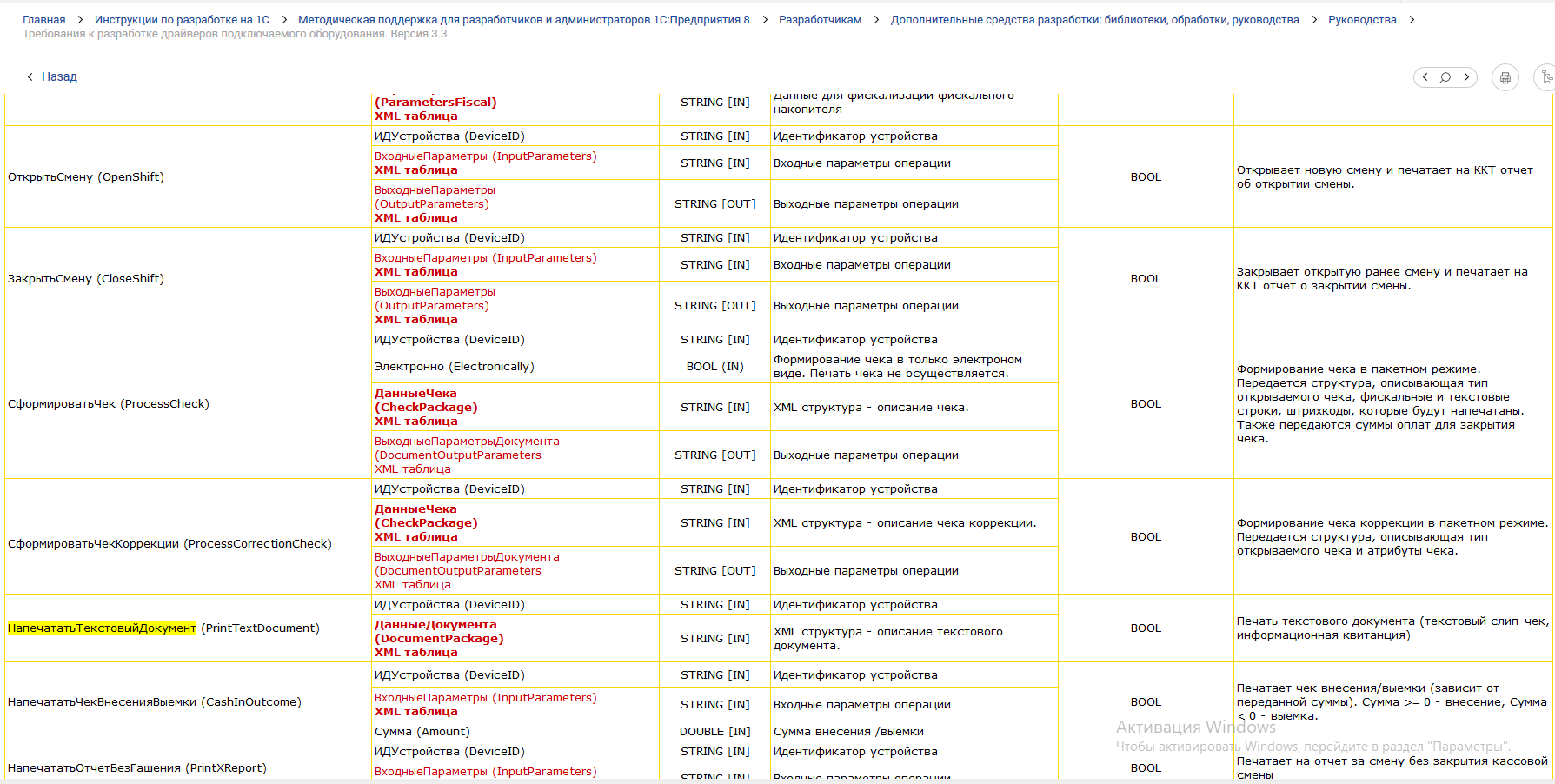Click DOUBLE [IN] type cell
This screenshot has height=784, width=1555.
(714, 732)
